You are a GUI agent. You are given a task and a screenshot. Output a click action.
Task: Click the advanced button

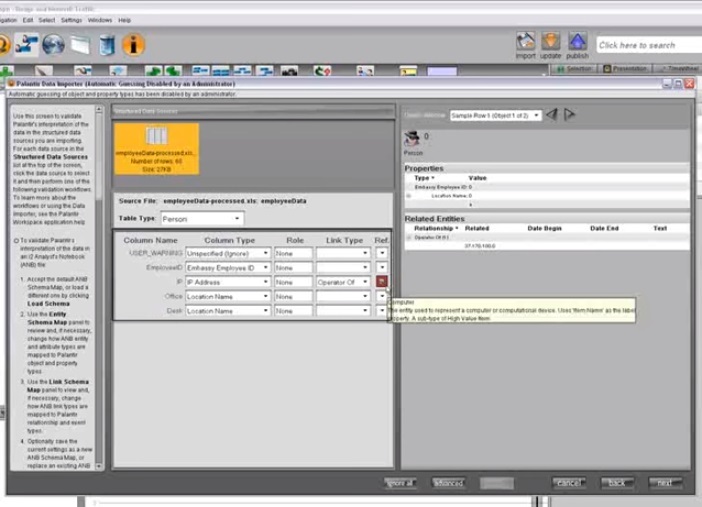click(x=449, y=482)
